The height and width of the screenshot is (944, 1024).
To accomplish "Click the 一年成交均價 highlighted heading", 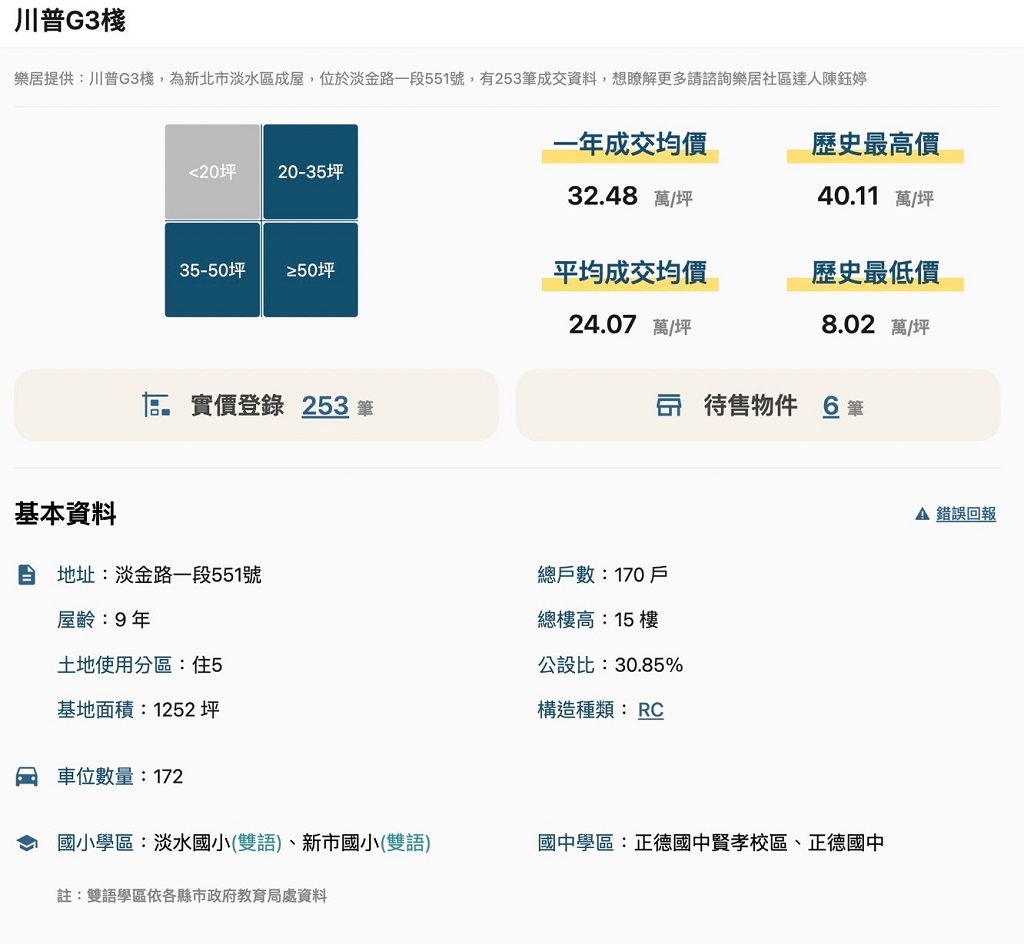I will pyautogui.click(x=630, y=144).
